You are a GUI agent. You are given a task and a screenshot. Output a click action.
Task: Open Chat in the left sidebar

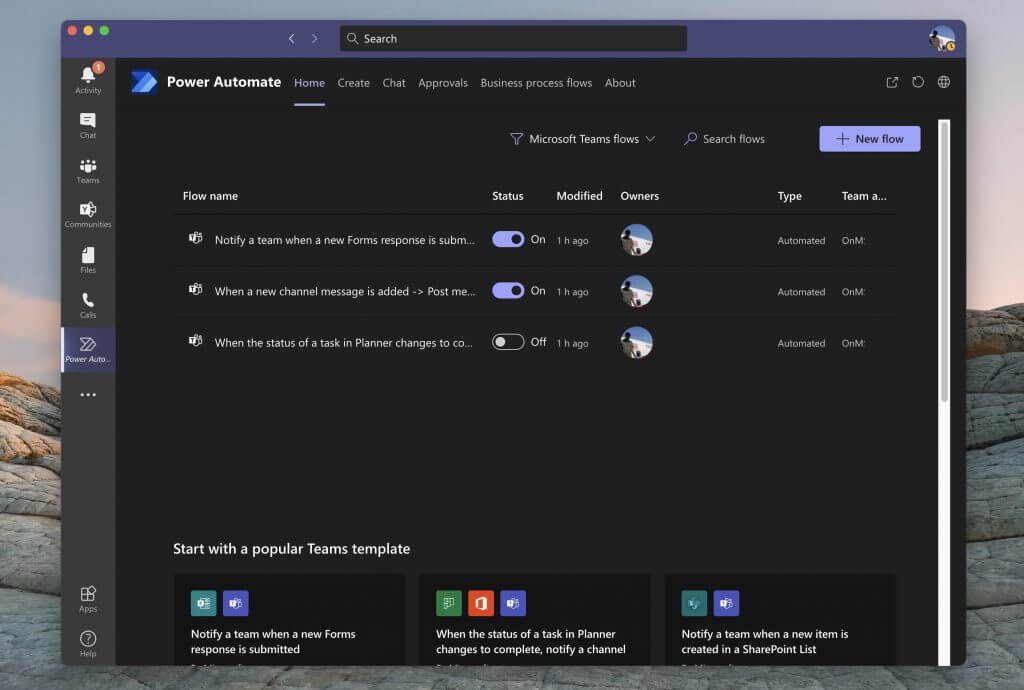pos(88,125)
